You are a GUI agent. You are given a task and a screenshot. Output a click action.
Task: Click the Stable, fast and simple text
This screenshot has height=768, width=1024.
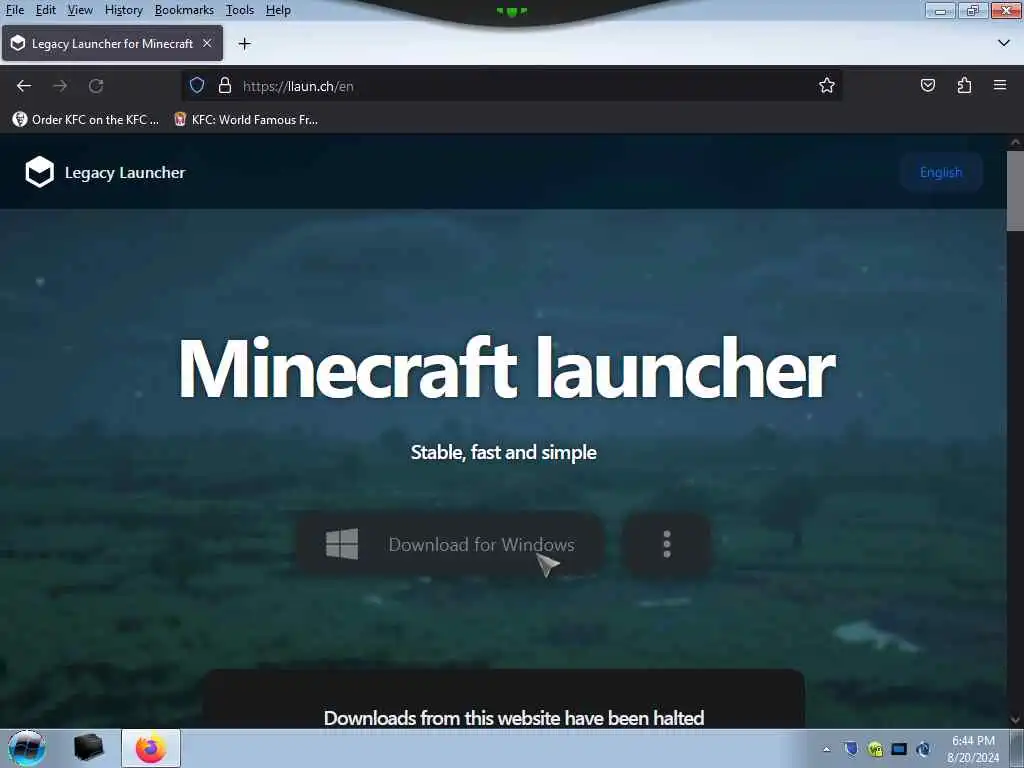click(x=504, y=452)
